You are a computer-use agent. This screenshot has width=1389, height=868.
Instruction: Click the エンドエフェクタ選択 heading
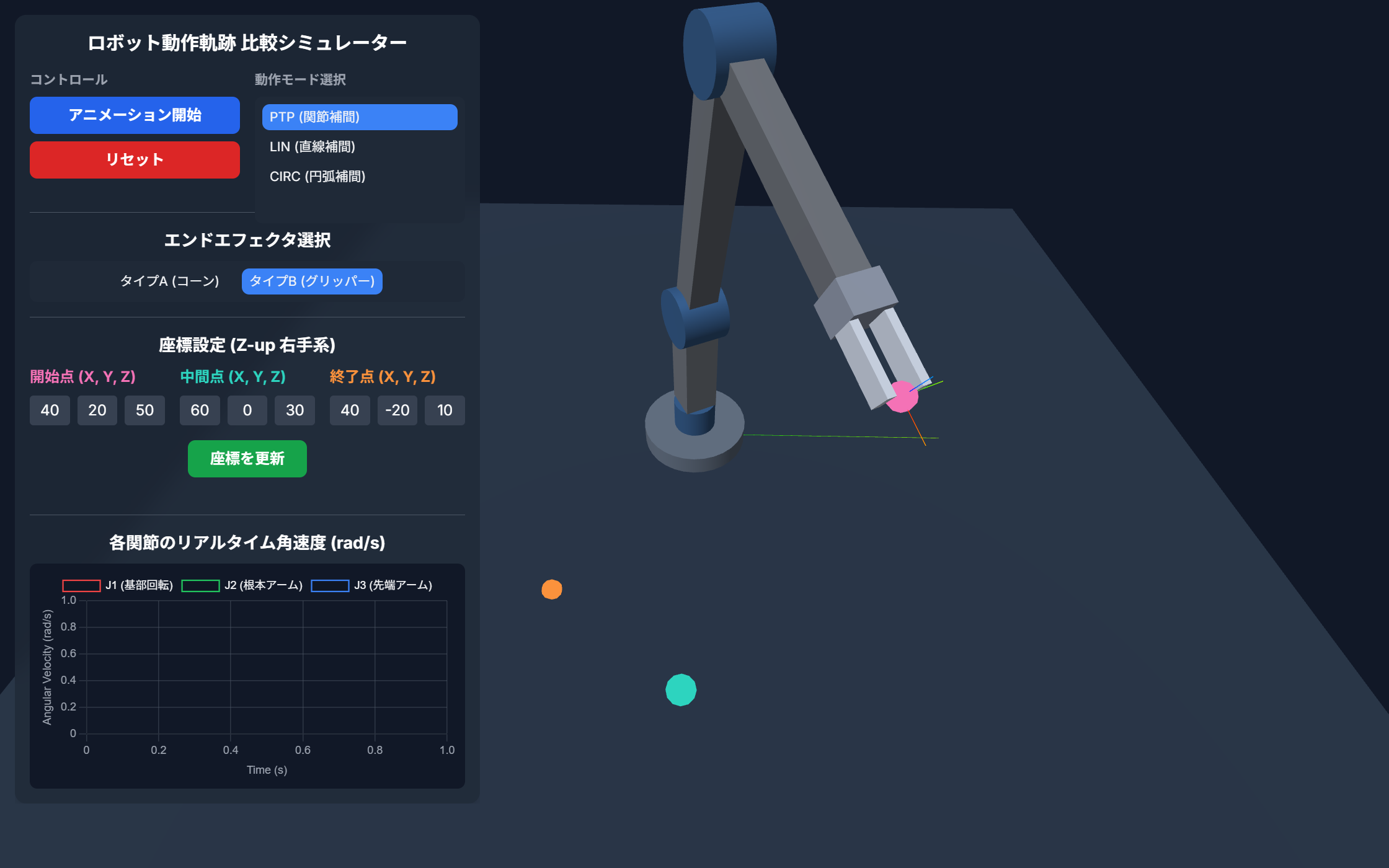point(247,240)
